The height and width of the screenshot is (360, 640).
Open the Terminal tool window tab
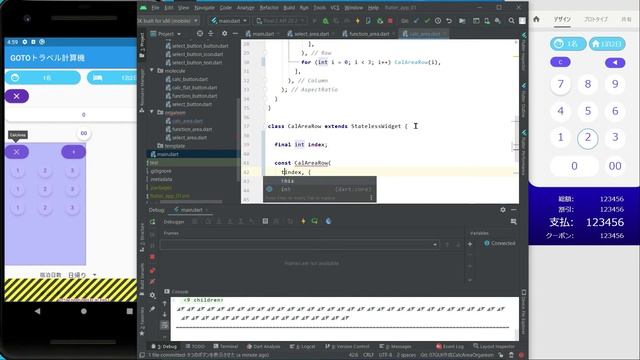[x=225, y=346]
